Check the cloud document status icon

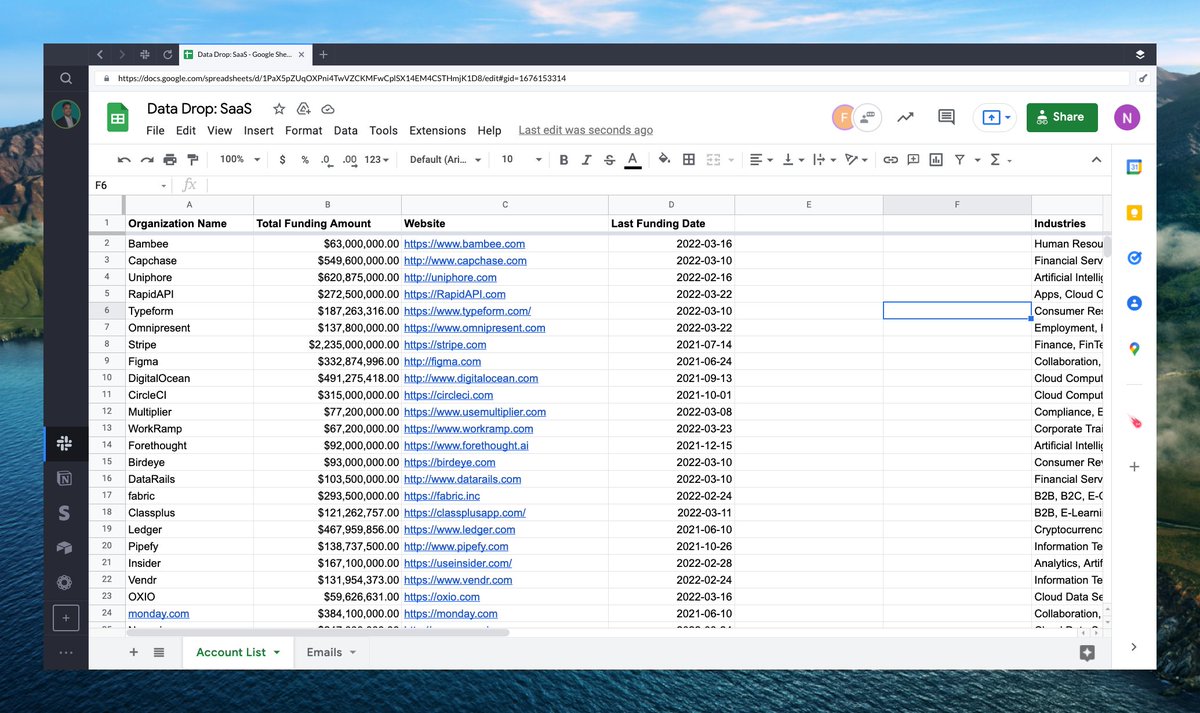[328, 108]
